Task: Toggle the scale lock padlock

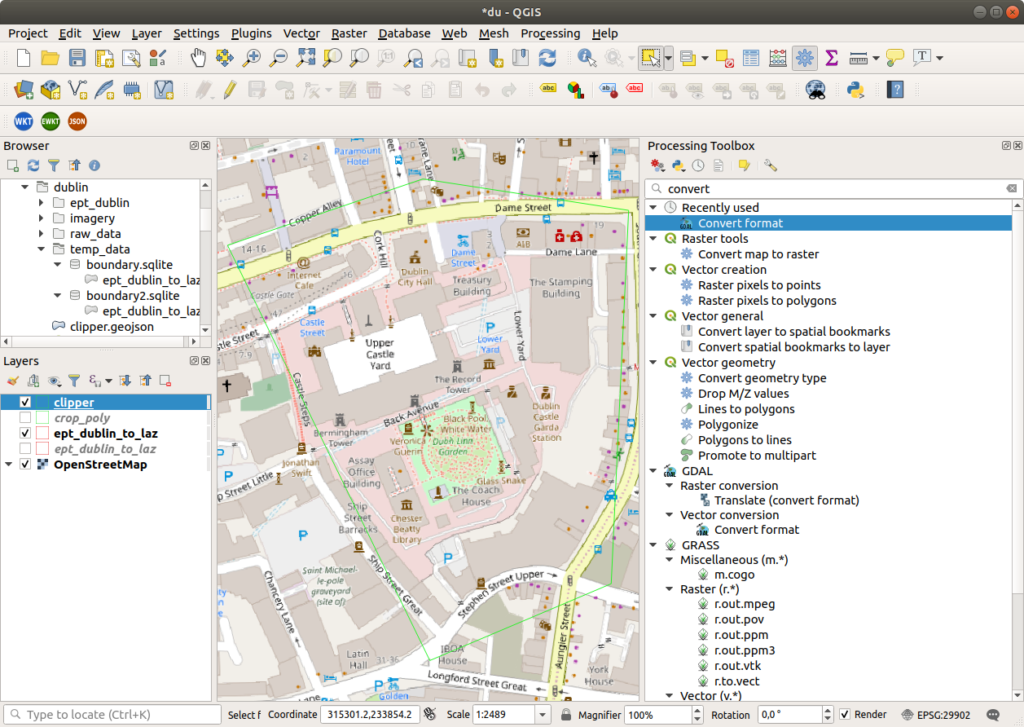Action: [566, 715]
